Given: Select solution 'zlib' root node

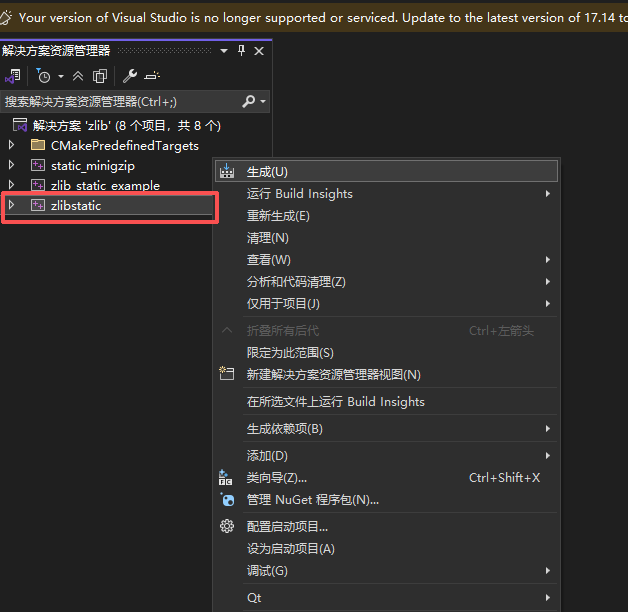Looking at the screenshot, I should pos(127,126).
